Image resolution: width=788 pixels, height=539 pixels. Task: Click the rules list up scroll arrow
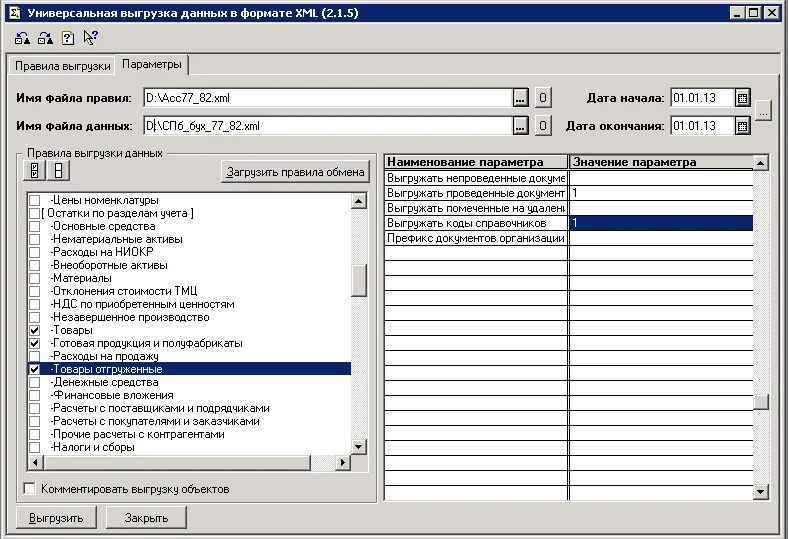click(x=358, y=201)
